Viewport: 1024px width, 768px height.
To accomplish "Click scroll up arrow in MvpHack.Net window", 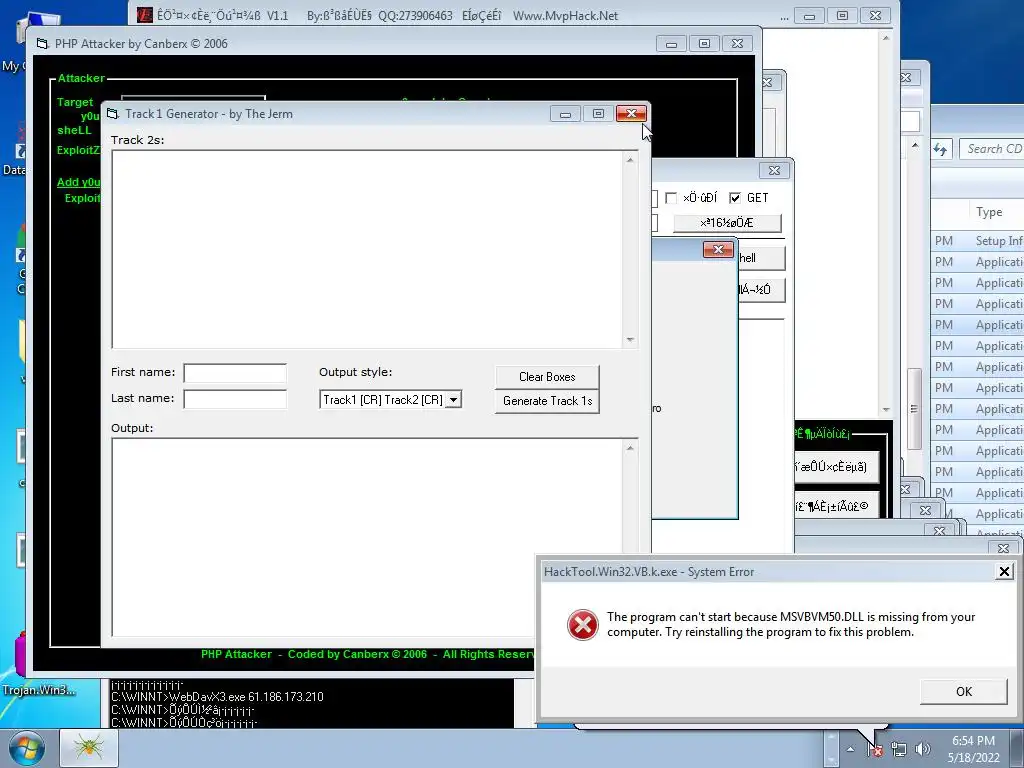I will 886,39.
